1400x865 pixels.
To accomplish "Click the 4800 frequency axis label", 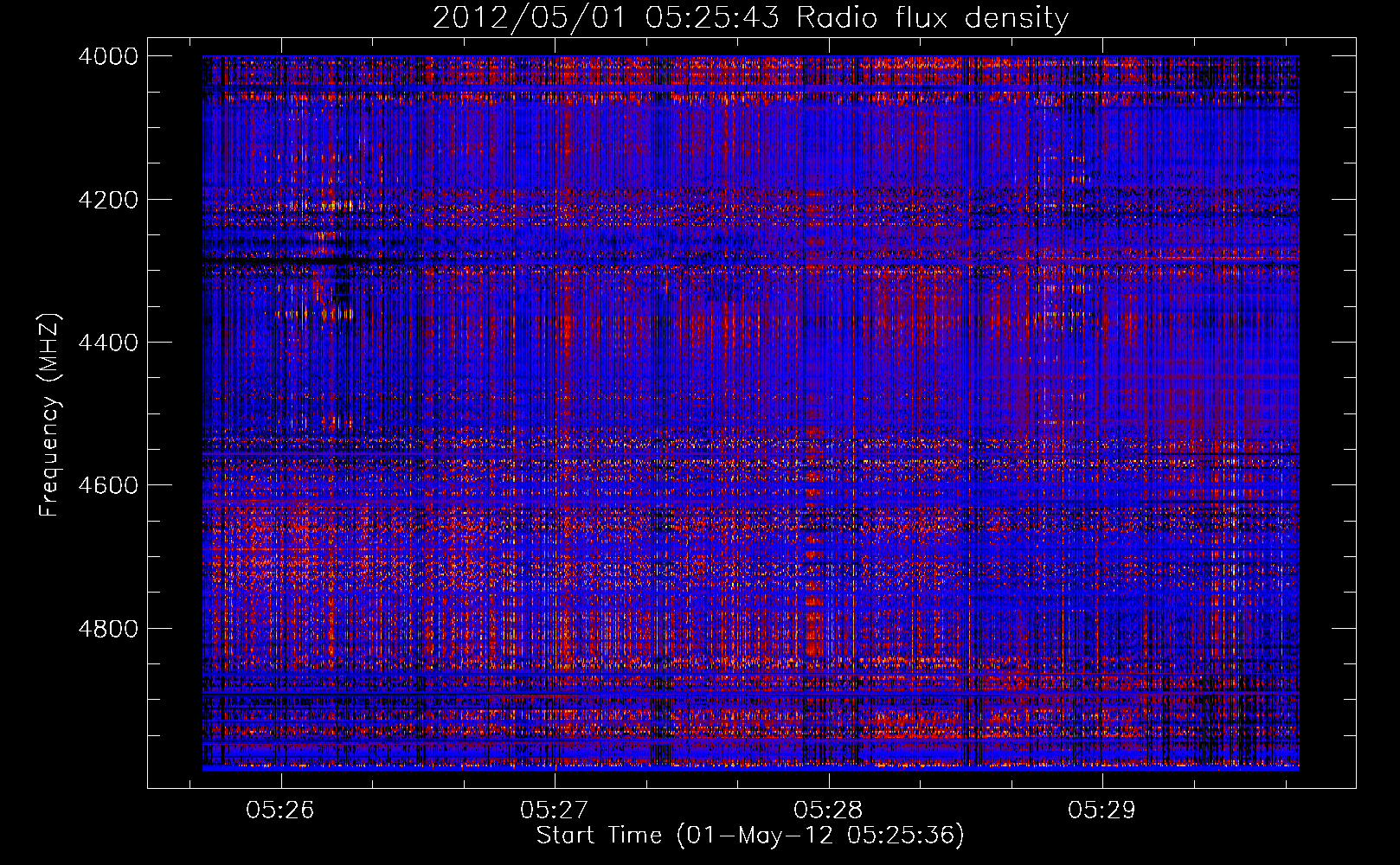I will tap(108, 628).
